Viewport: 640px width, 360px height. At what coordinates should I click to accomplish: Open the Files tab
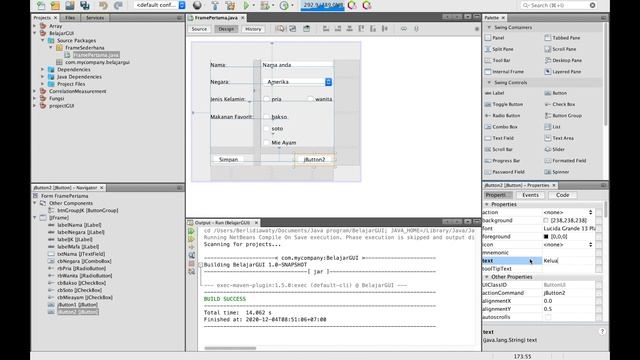click(70, 18)
